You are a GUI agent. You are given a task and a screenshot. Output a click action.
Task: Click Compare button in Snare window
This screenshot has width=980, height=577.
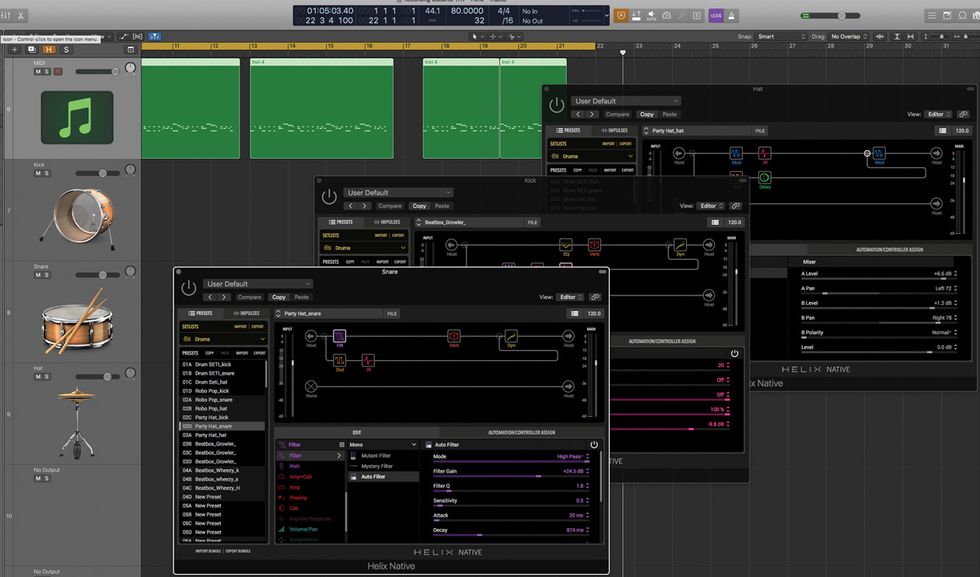(x=249, y=297)
